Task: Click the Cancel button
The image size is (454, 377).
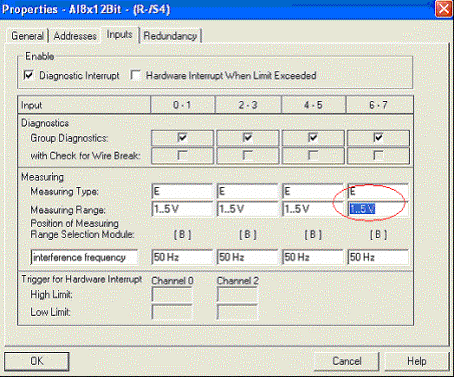Action: coord(347,361)
